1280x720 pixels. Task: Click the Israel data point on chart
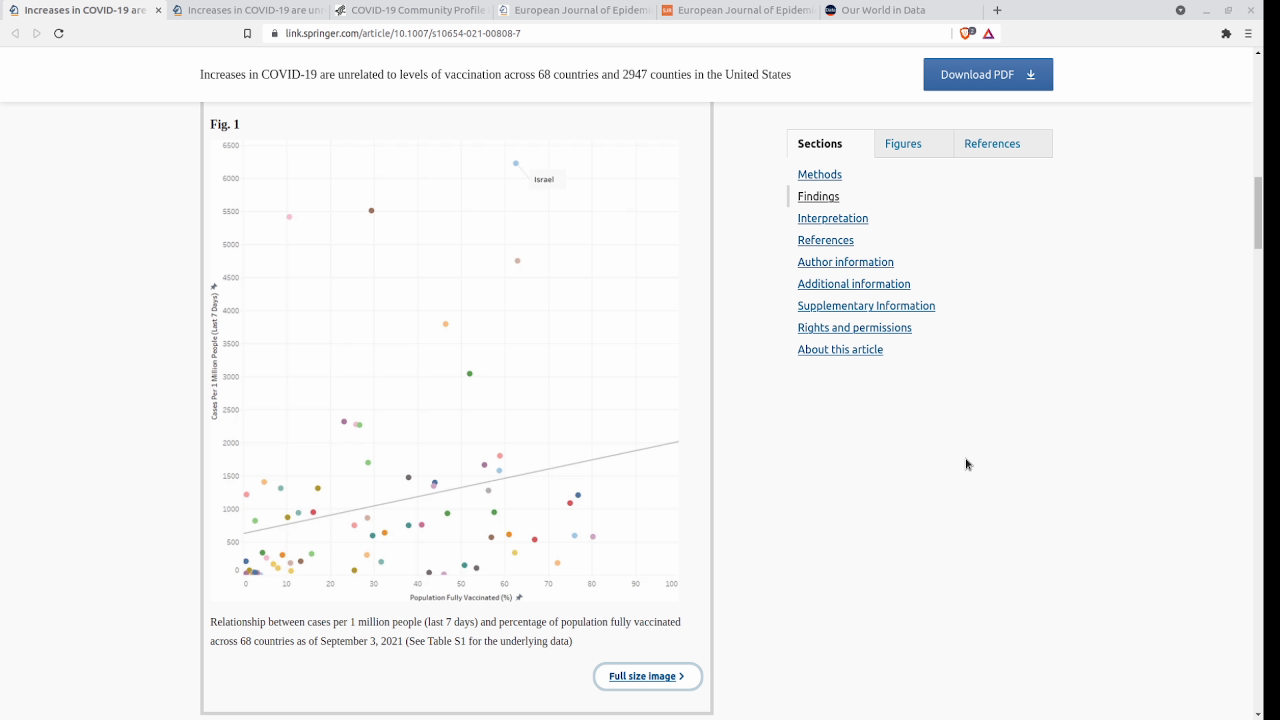click(516, 163)
